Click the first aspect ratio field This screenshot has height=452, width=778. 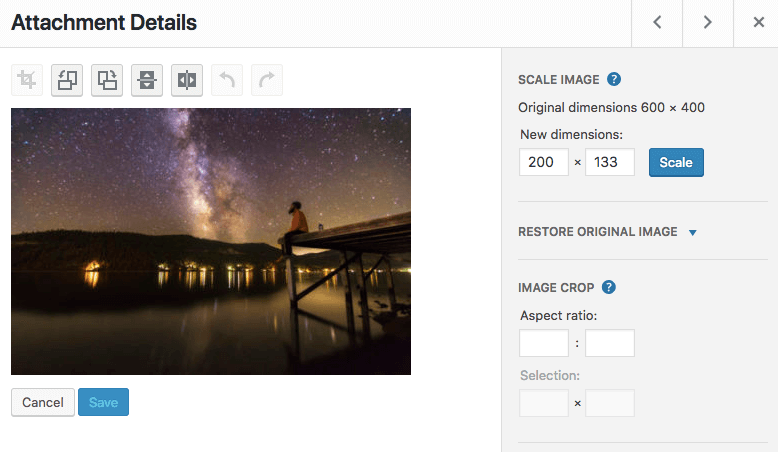pyautogui.click(x=544, y=343)
